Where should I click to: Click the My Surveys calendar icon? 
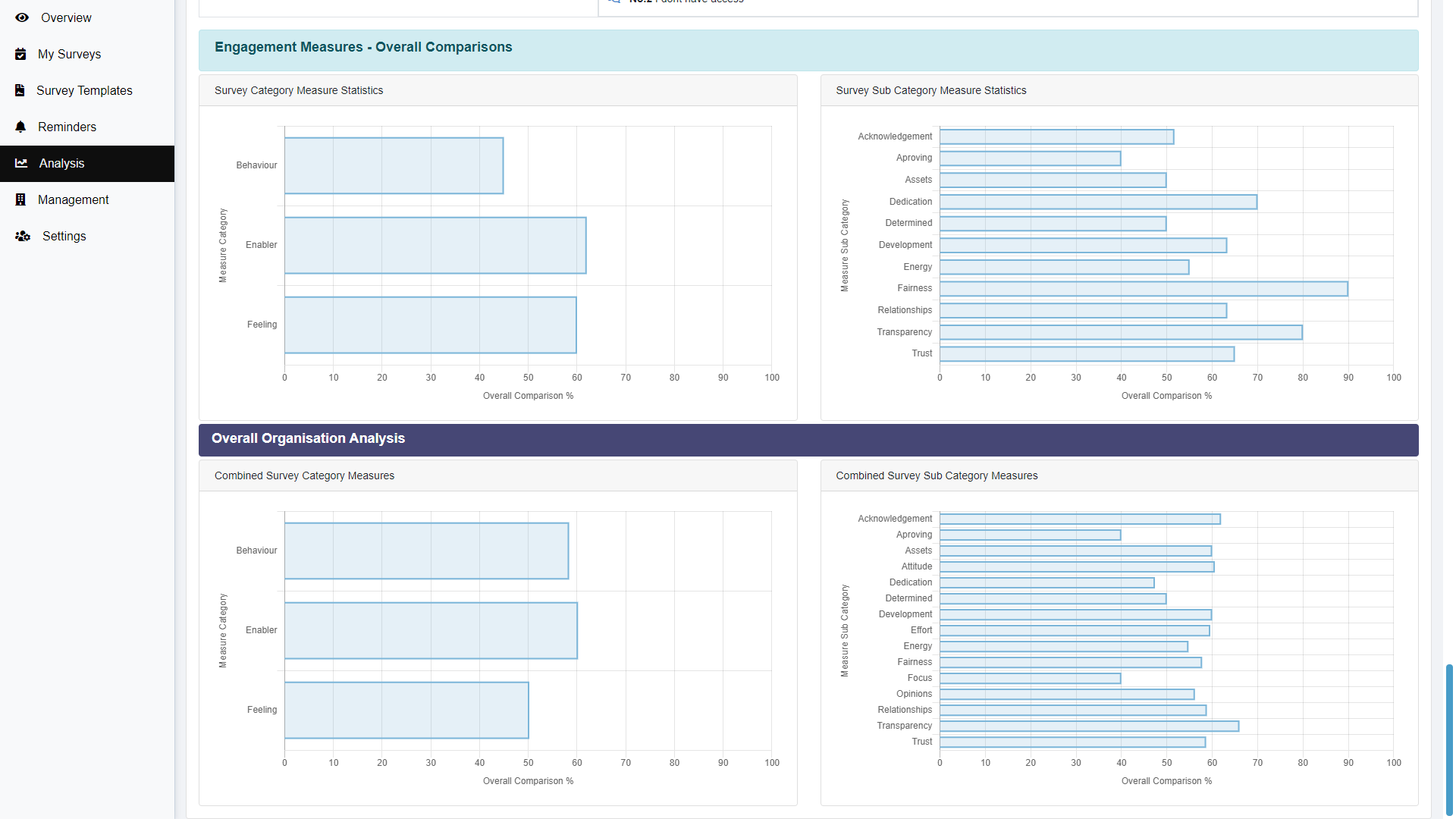click(20, 54)
